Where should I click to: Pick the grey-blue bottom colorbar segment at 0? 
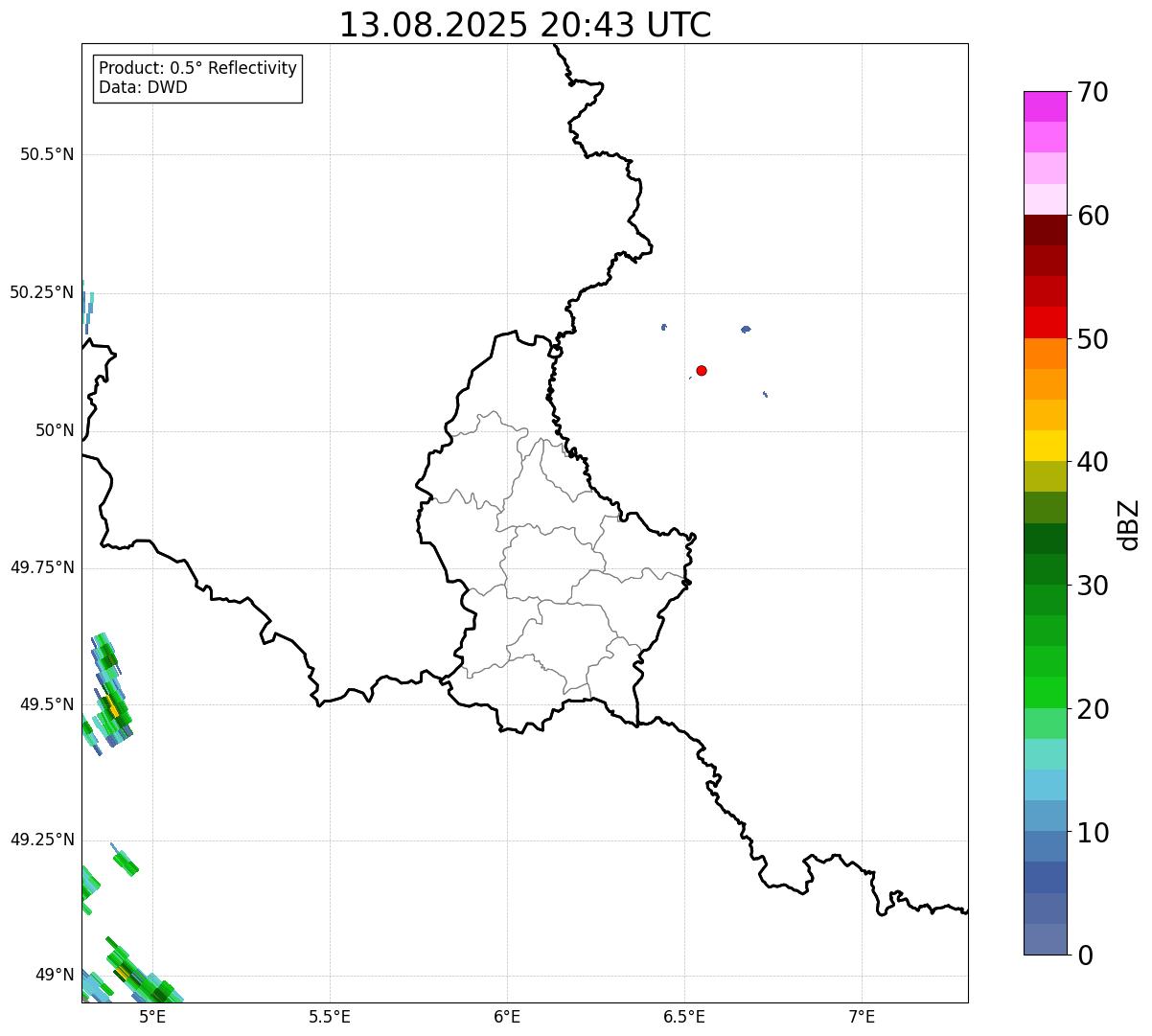point(1045,939)
